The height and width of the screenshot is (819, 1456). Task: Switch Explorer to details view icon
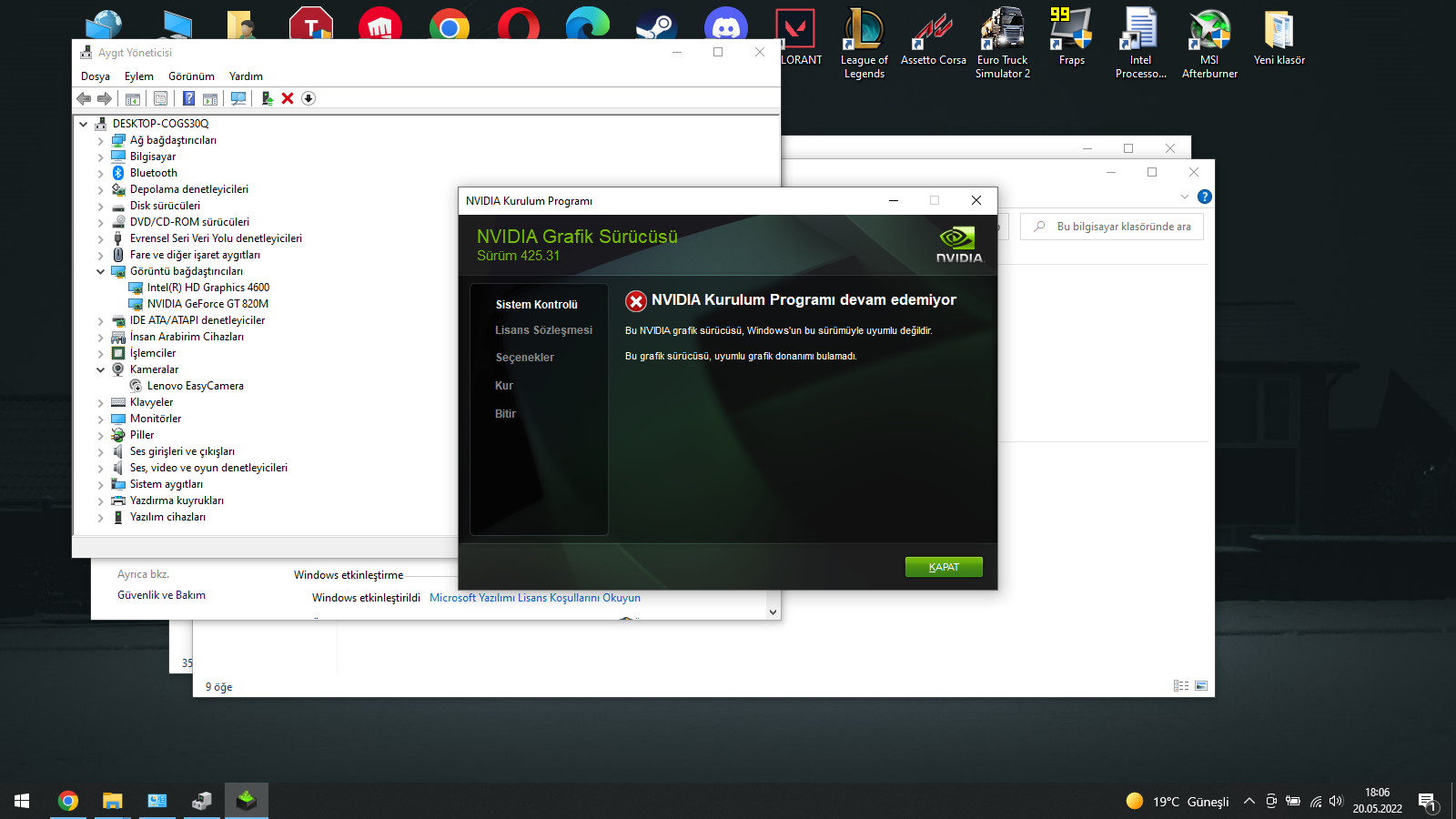pyautogui.click(x=1181, y=686)
